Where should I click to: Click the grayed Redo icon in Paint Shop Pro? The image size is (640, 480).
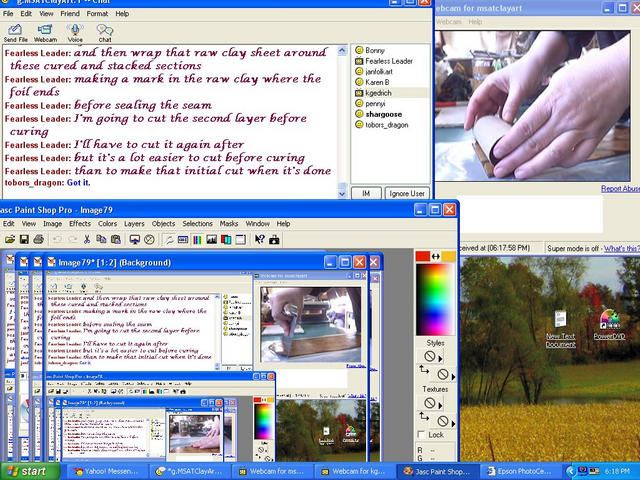click(72, 240)
